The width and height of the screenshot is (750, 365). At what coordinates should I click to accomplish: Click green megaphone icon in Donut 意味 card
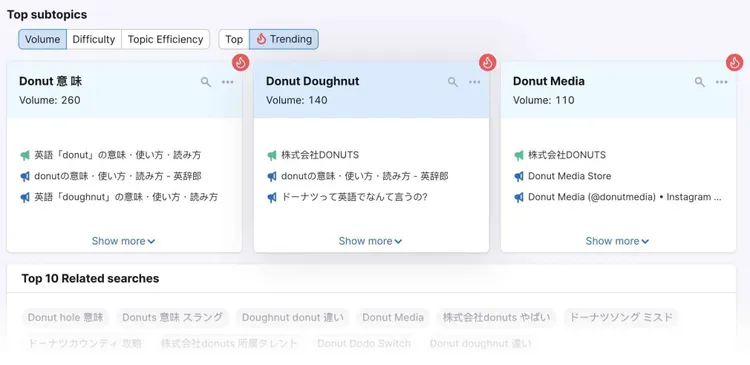point(25,155)
